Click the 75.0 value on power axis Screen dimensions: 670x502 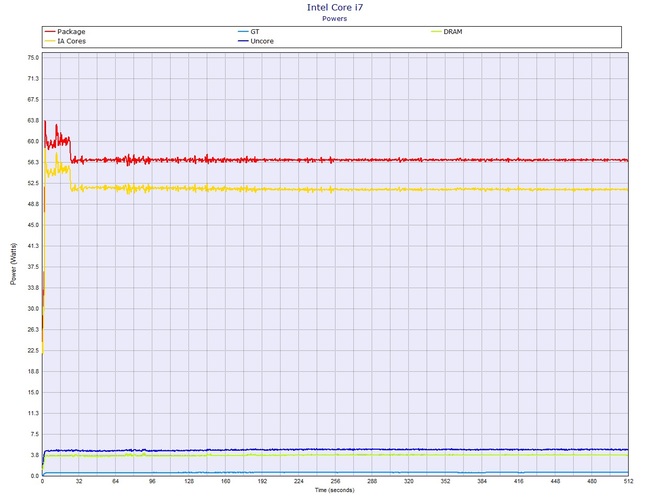33,58
